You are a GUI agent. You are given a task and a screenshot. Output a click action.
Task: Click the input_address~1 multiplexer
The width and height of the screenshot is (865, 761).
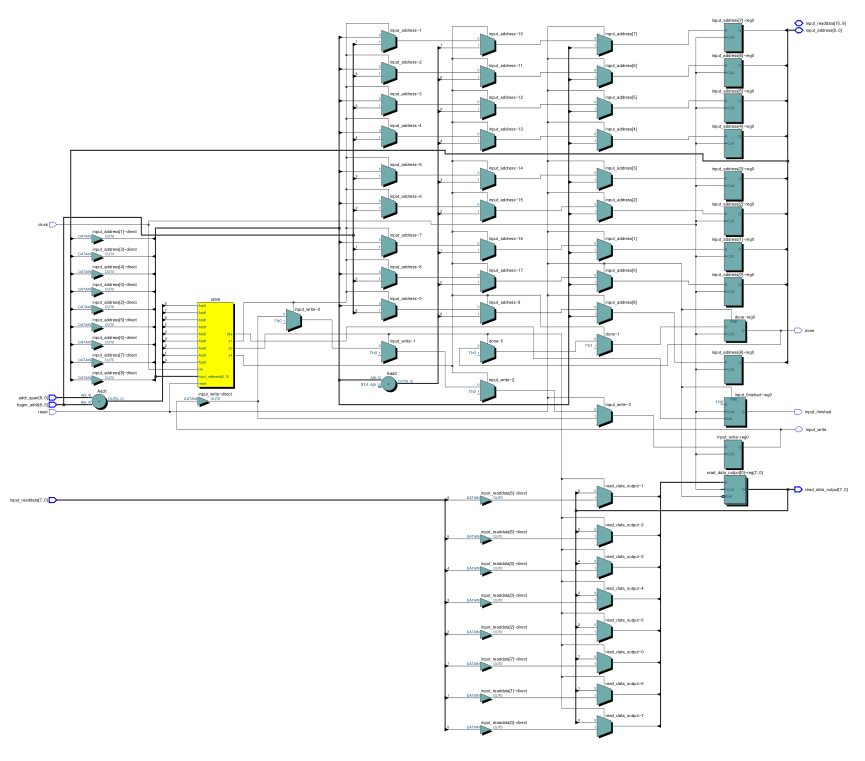(389, 41)
